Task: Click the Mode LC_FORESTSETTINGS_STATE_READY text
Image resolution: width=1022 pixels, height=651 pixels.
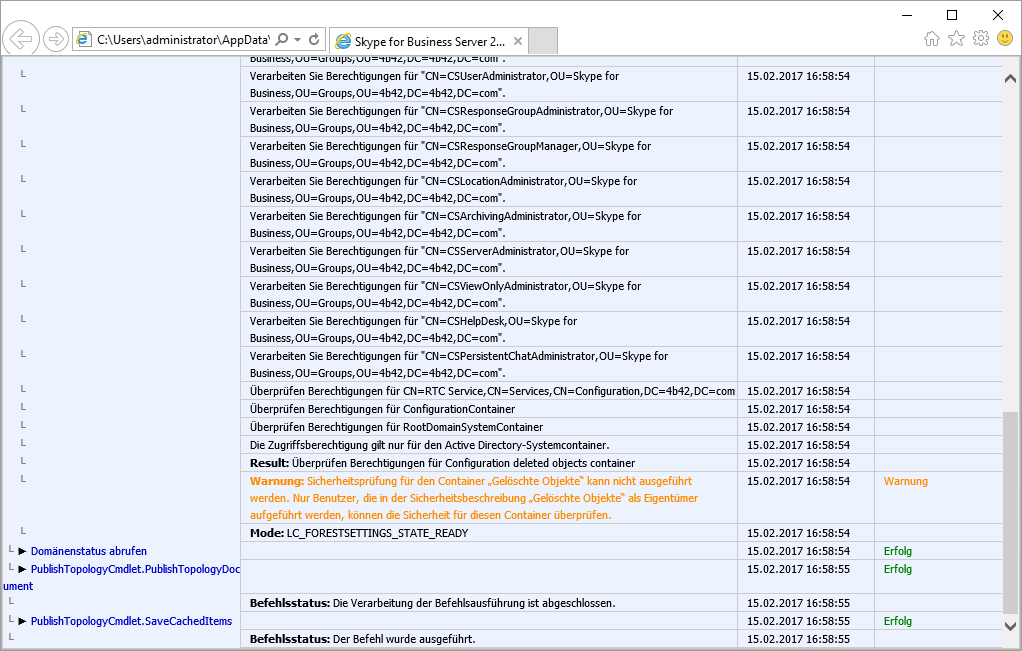Action: [359, 534]
